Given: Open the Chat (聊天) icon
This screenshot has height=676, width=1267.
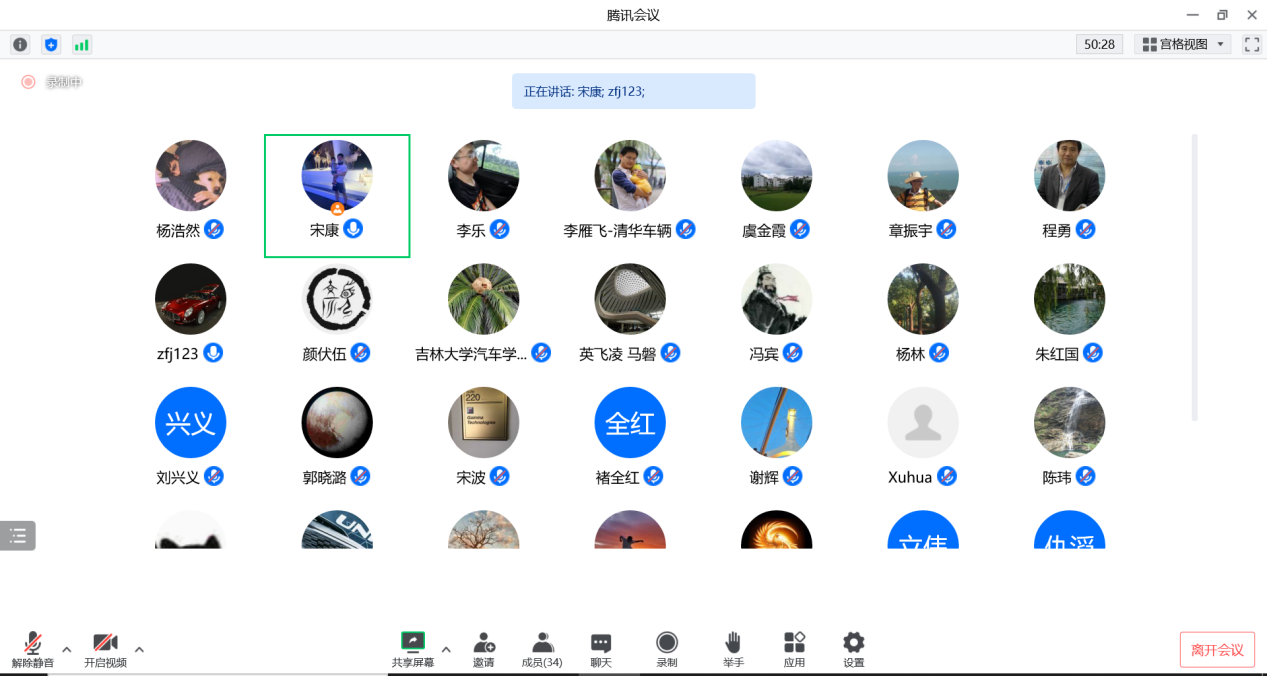Looking at the screenshot, I should (x=601, y=649).
